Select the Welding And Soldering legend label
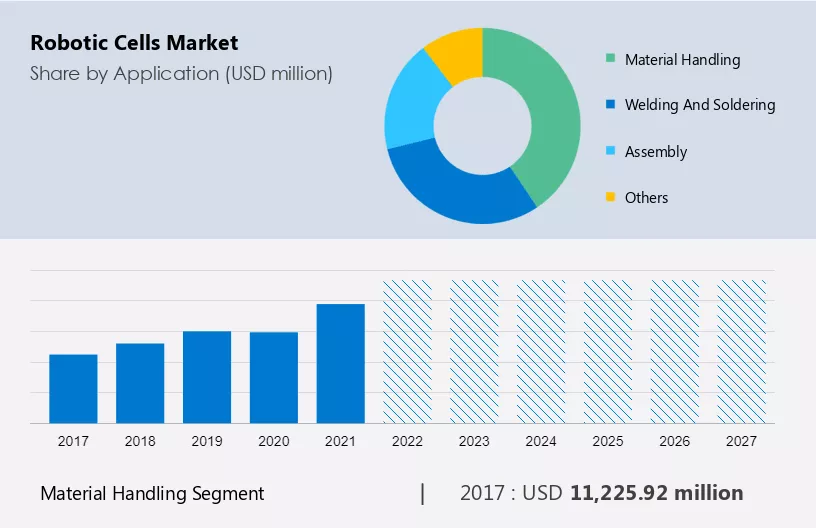The width and height of the screenshot is (816, 528). pos(700,105)
